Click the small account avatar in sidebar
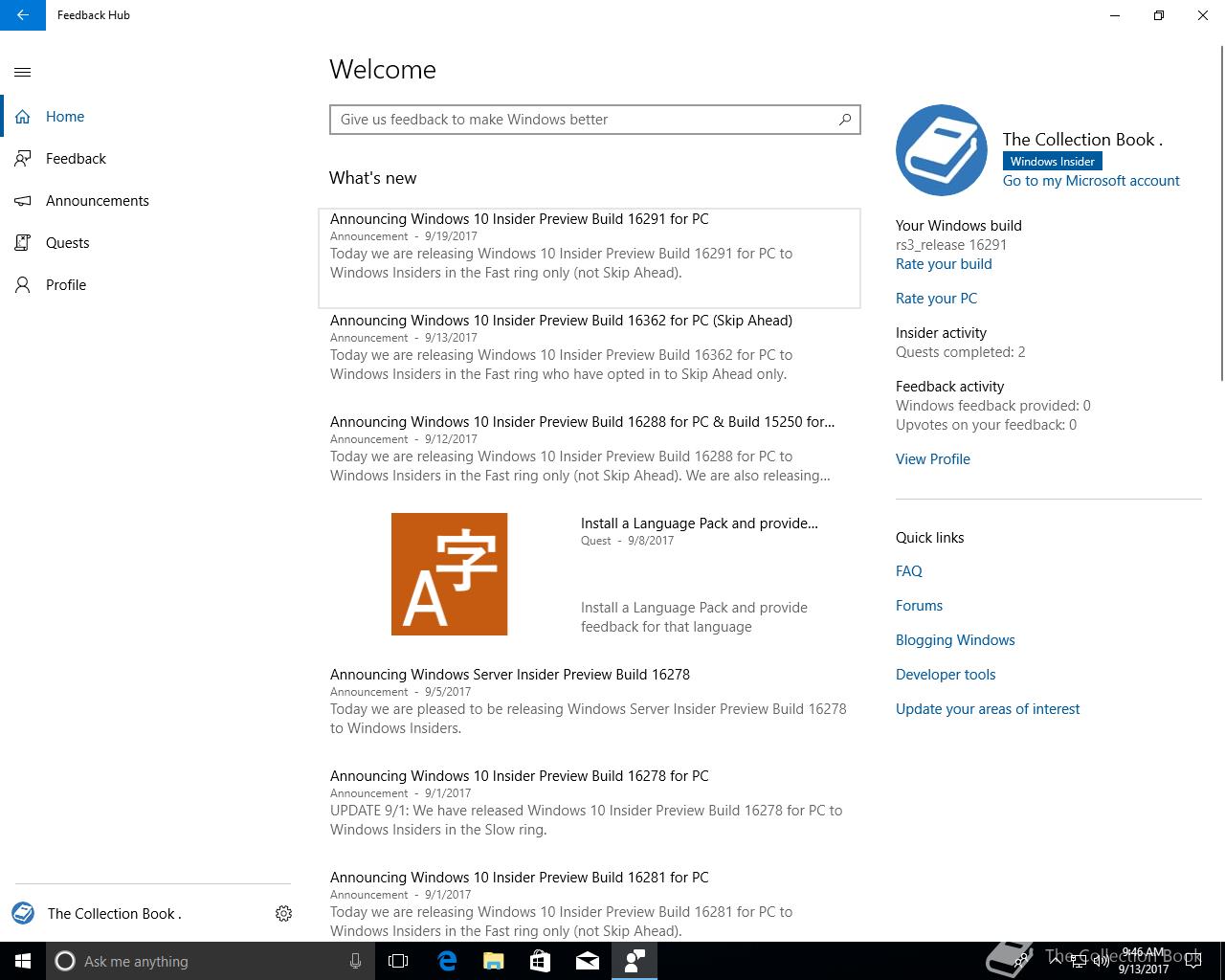 [x=23, y=913]
